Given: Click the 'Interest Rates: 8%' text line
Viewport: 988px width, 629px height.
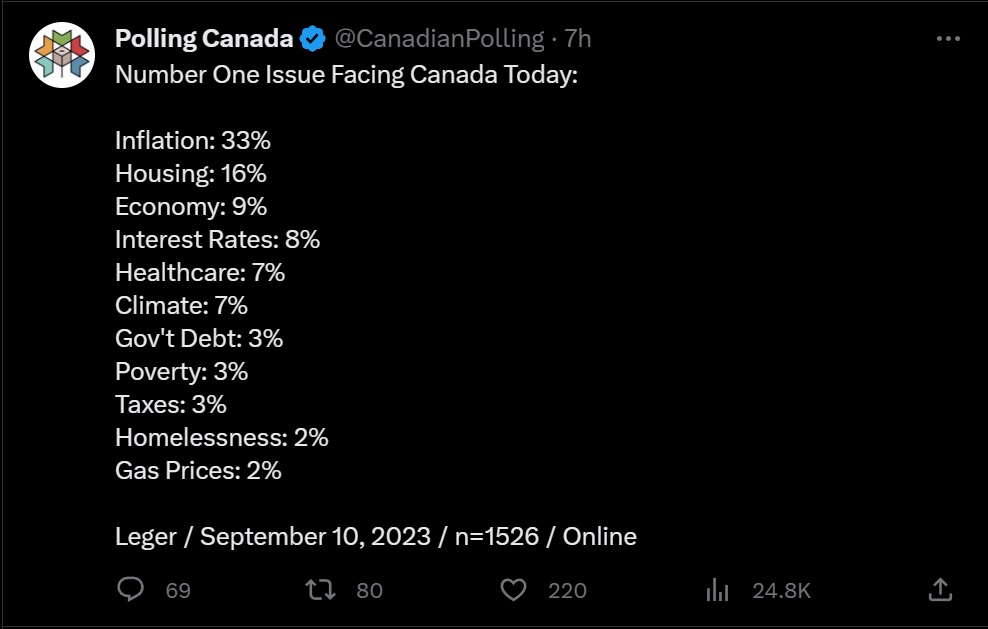Looking at the screenshot, I should coord(217,240).
